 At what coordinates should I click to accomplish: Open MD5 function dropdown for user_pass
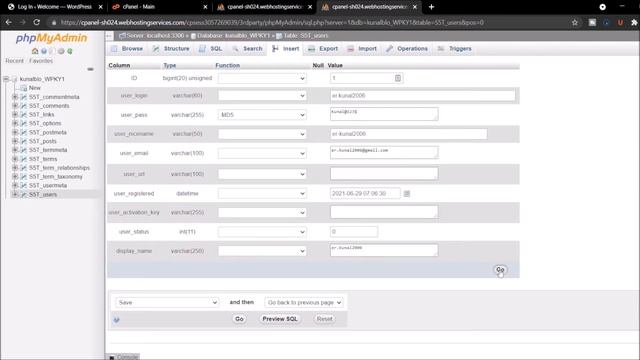(x=262, y=115)
